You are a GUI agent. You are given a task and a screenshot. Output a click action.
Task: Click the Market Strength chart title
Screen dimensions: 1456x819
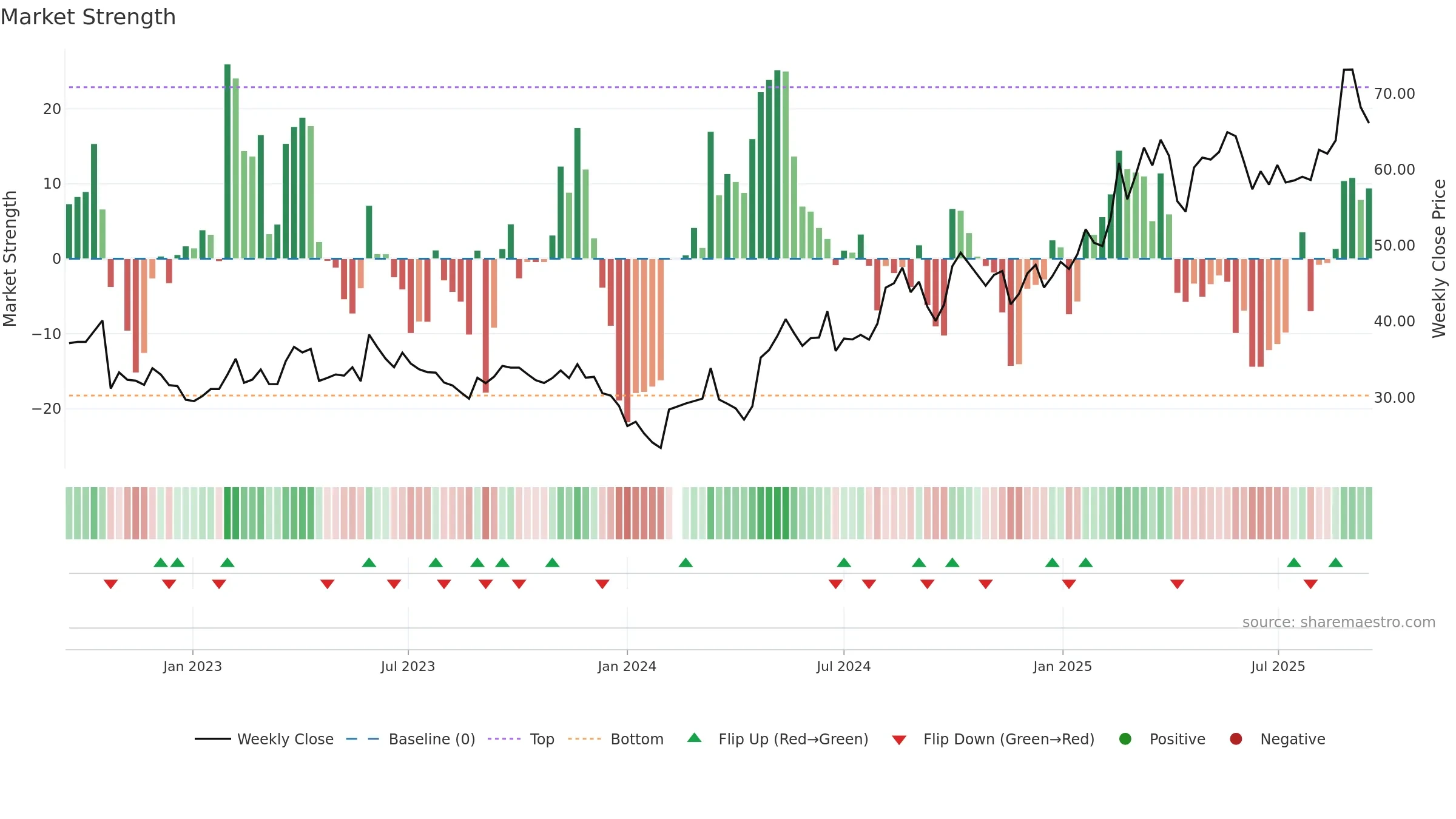[88, 17]
